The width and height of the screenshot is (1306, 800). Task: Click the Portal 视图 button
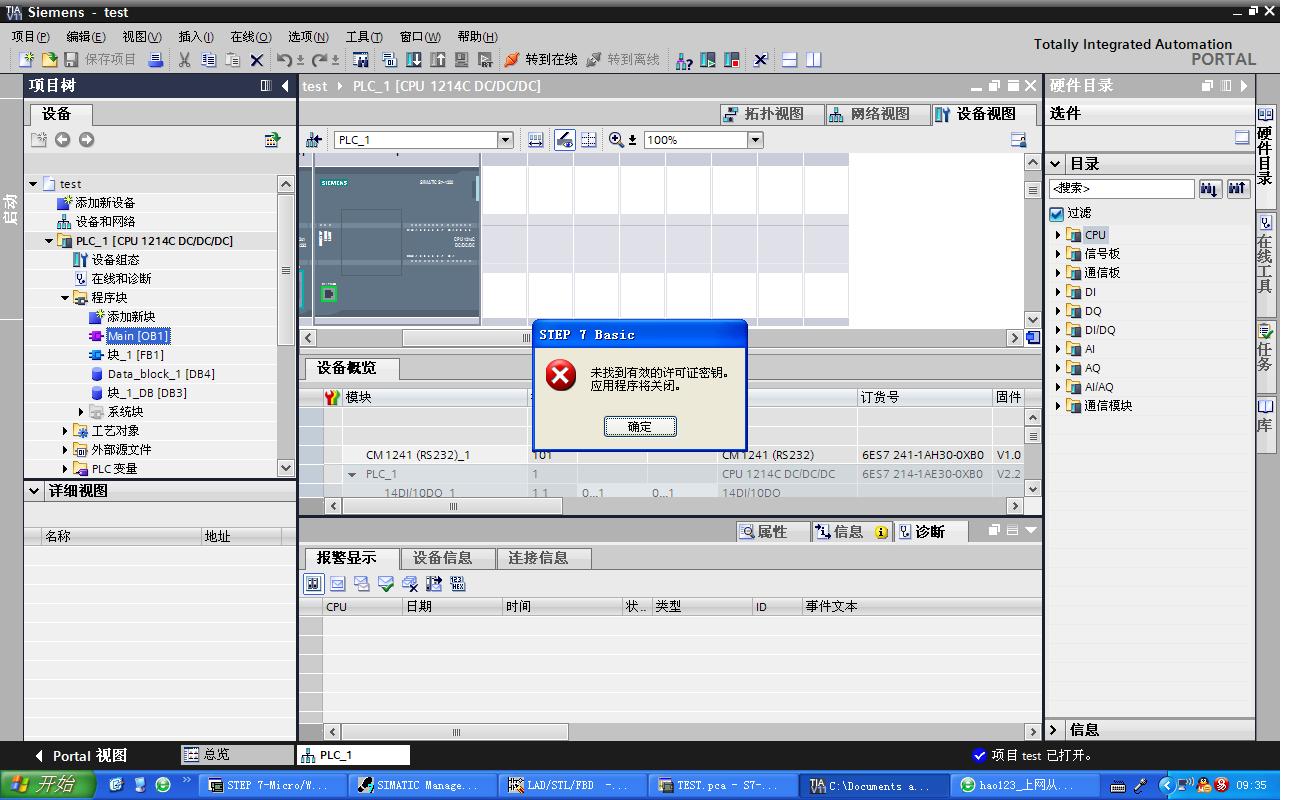coord(81,756)
